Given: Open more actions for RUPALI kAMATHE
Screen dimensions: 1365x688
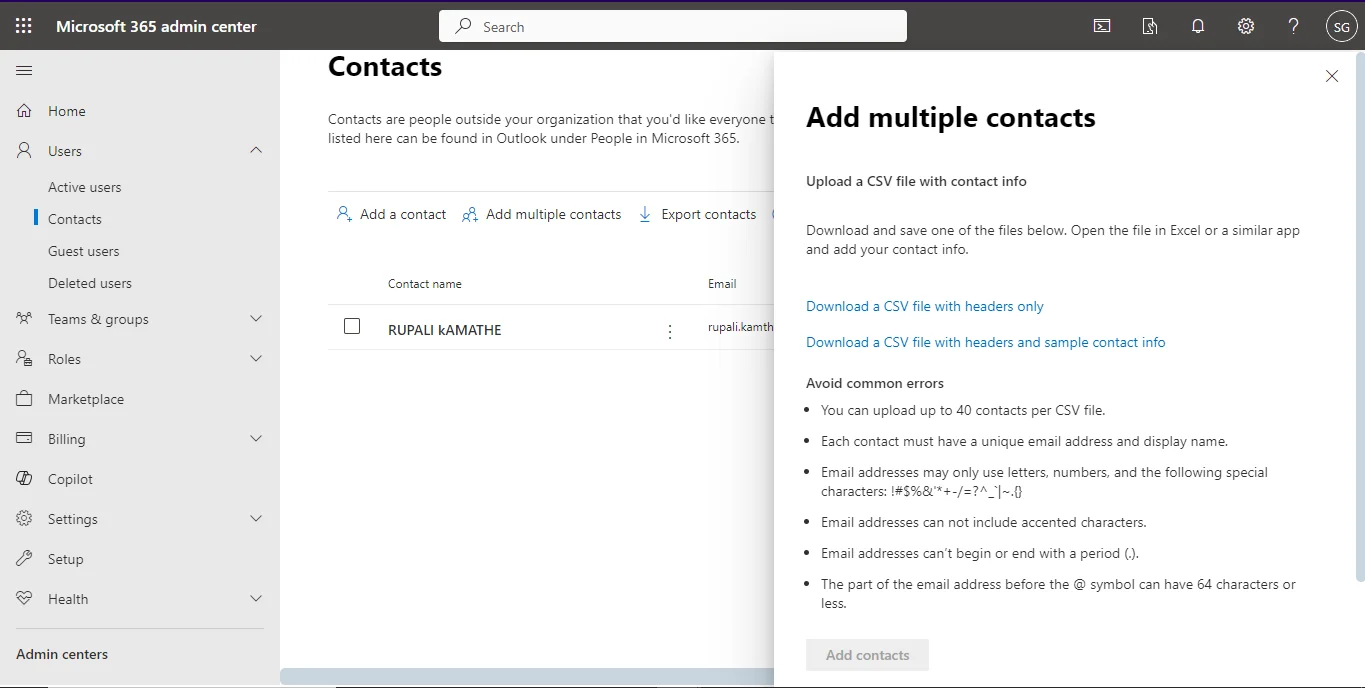Looking at the screenshot, I should (670, 331).
